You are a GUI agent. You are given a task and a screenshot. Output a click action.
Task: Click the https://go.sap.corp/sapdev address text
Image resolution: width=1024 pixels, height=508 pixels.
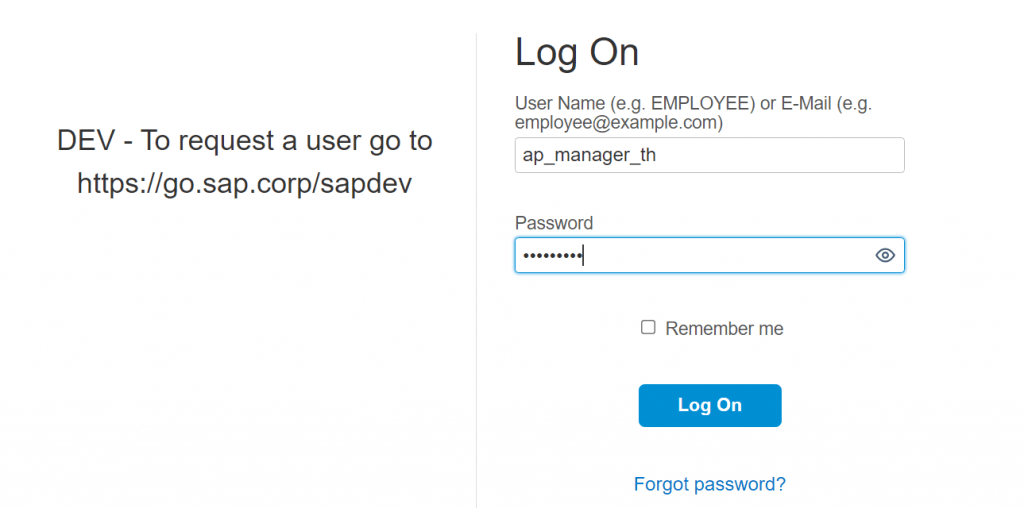tap(244, 184)
